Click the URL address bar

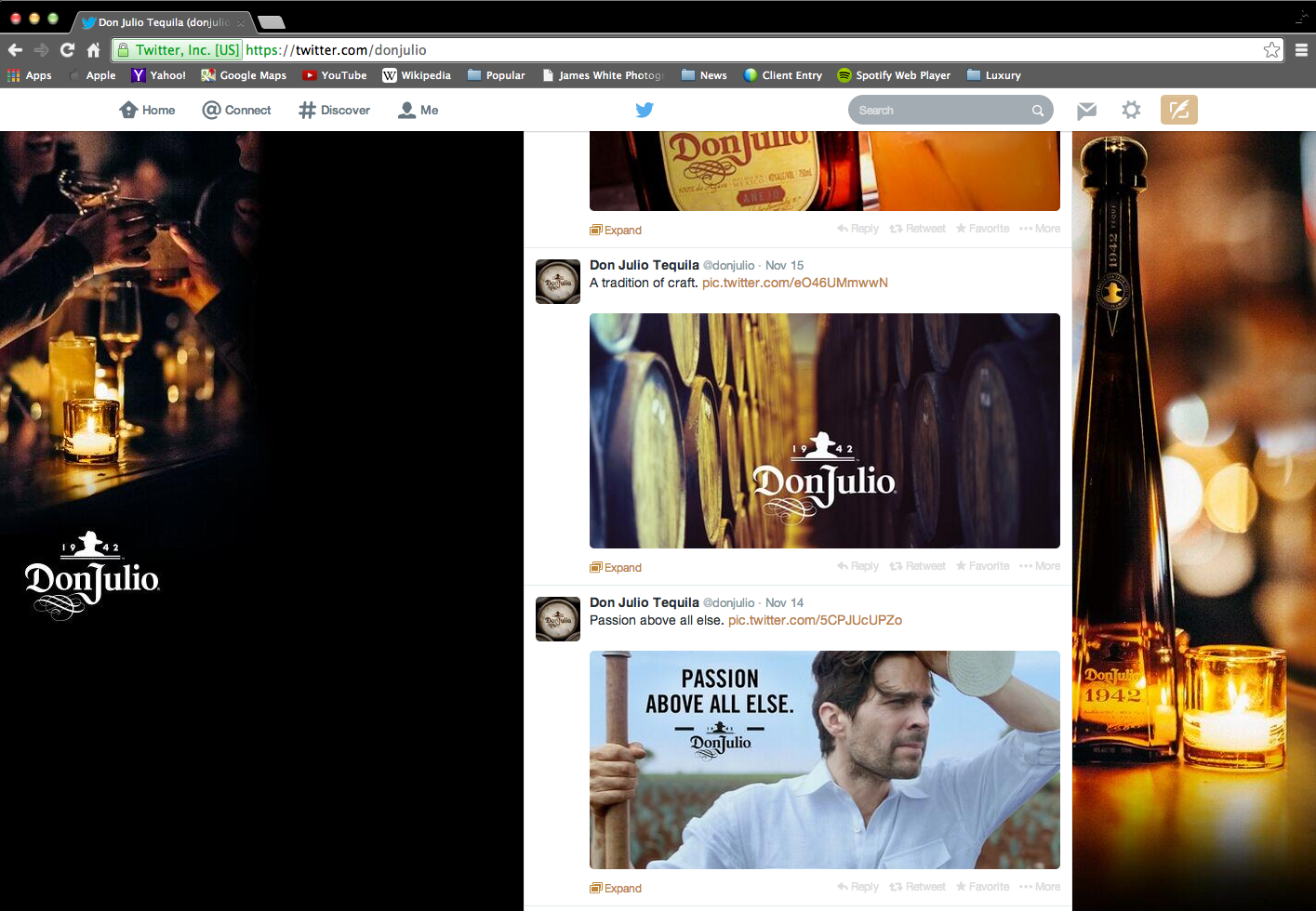click(x=698, y=50)
